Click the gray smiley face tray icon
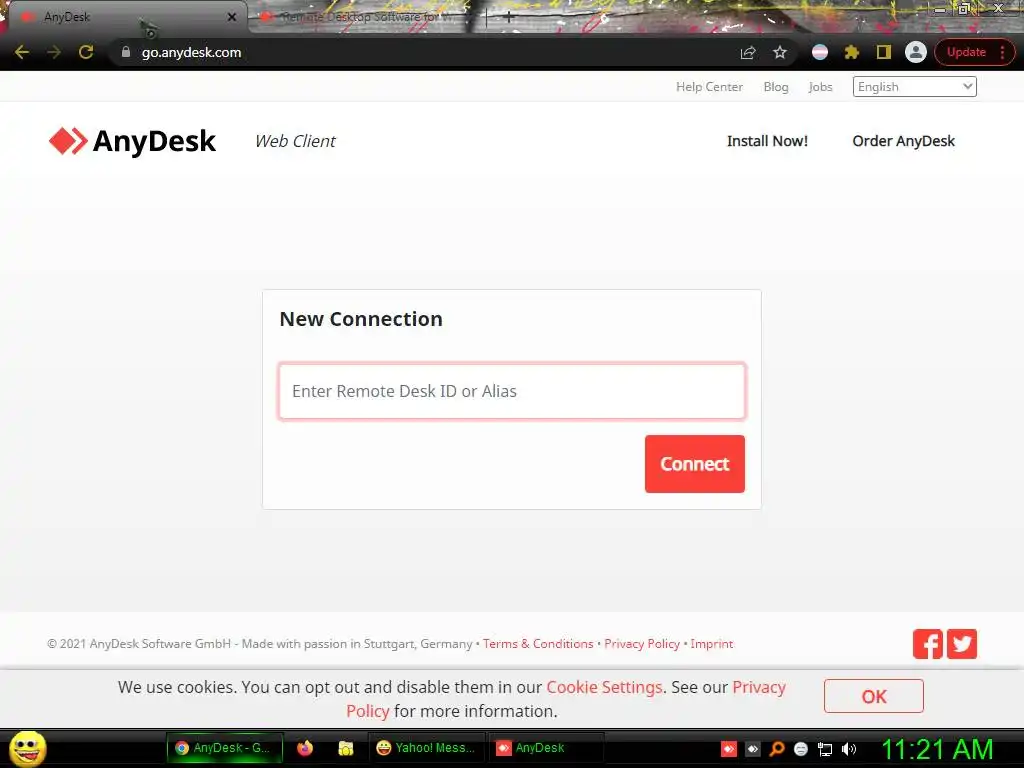This screenshot has width=1024, height=768. (801, 749)
